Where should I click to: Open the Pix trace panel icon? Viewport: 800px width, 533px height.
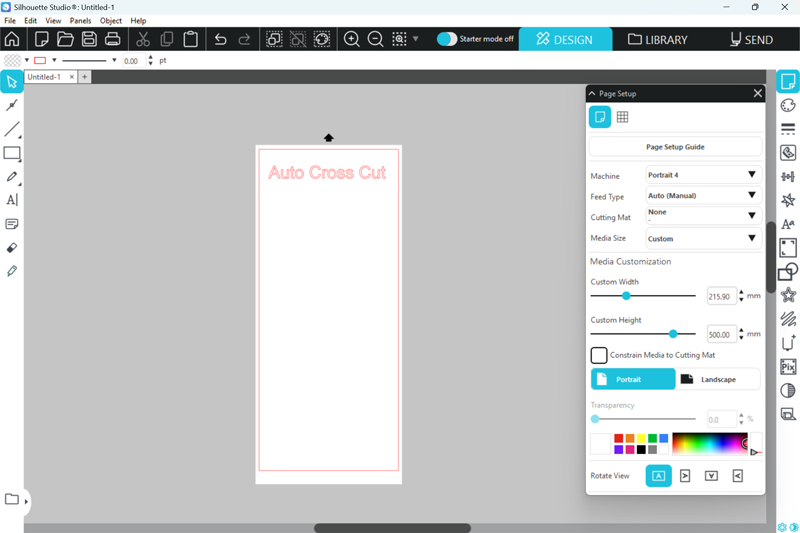point(788,367)
